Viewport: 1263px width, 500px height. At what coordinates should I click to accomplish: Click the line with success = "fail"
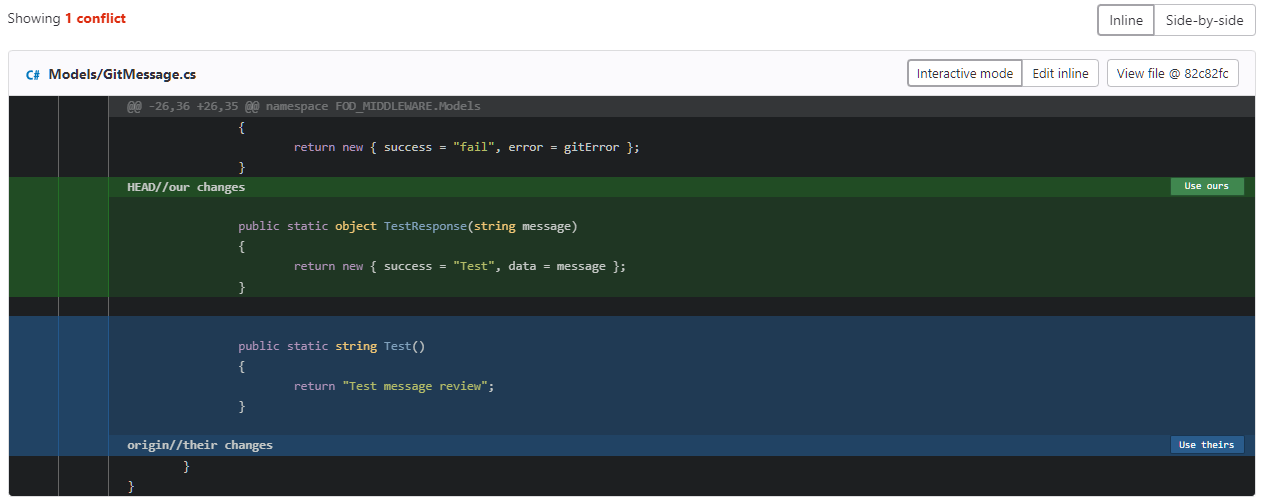point(466,146)
